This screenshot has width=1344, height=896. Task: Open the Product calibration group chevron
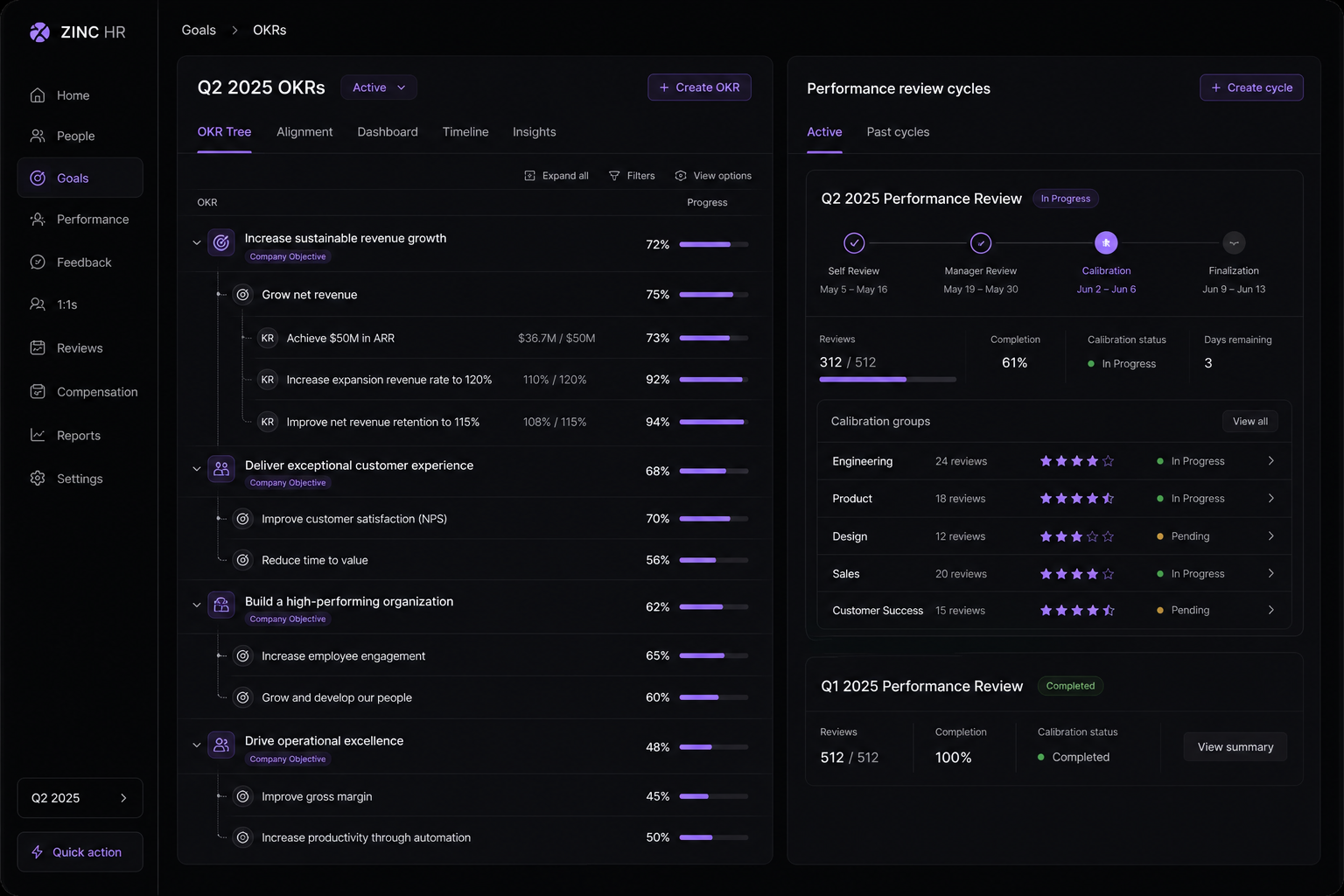(1271, 499)
